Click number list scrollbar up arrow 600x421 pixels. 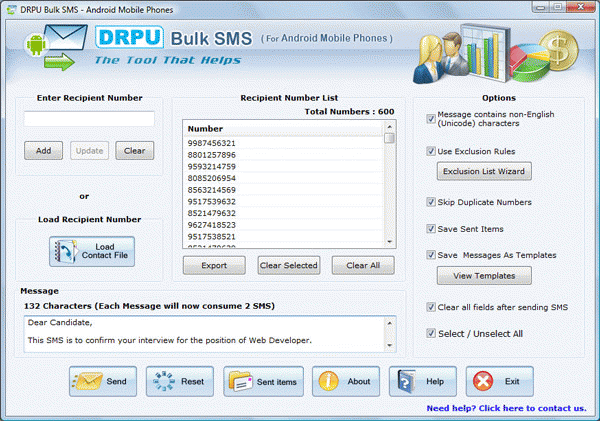(390, 127)
